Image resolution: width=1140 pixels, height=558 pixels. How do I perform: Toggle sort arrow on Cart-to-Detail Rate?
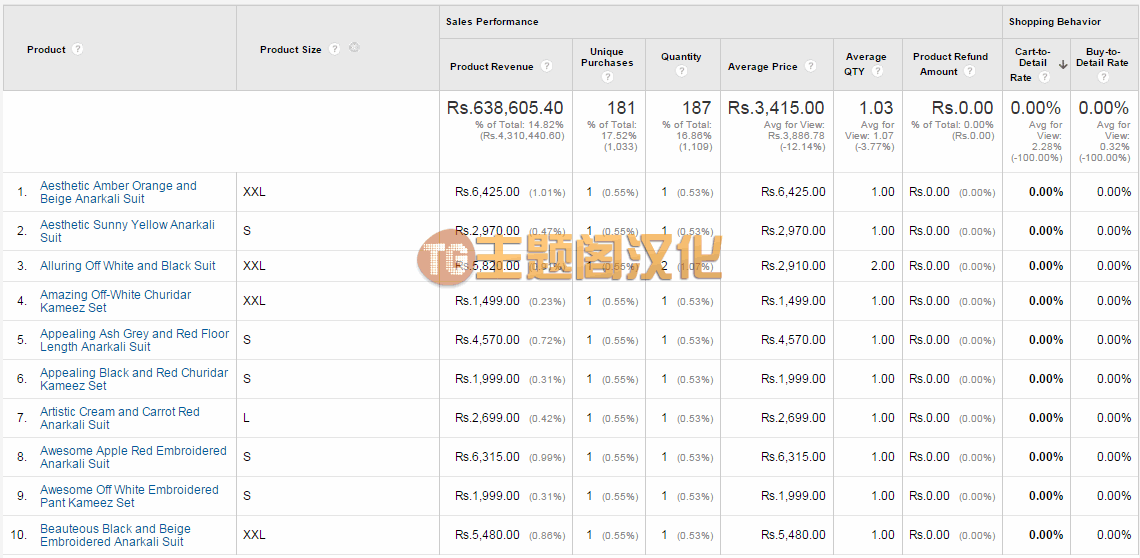tap(1062, 64)
